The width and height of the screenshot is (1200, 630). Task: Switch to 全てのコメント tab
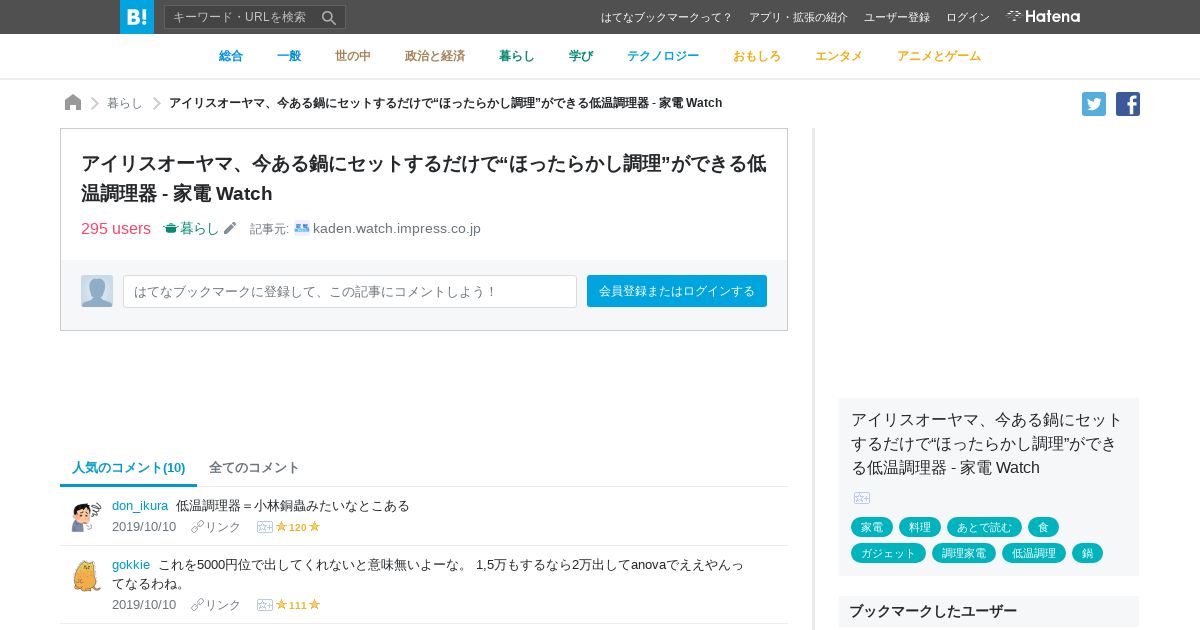(x=254, y=467)
